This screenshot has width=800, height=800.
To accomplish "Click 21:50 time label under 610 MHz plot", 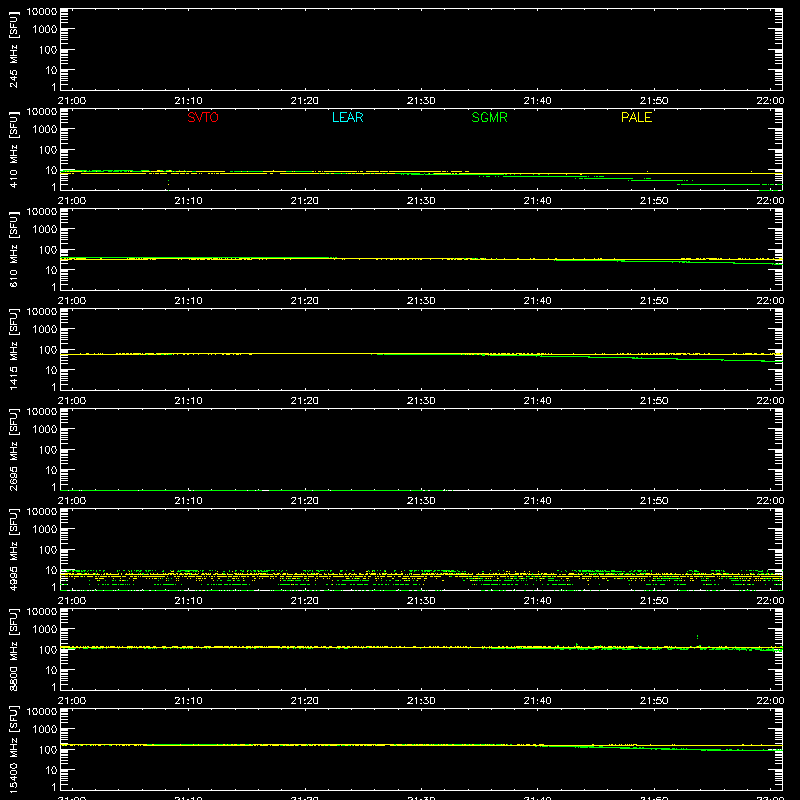I will coord(654,301).
